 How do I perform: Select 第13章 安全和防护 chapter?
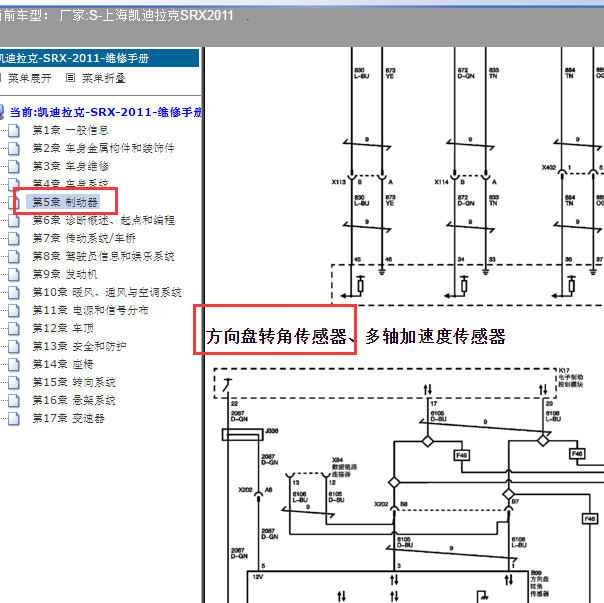click(x=79, y=346)
